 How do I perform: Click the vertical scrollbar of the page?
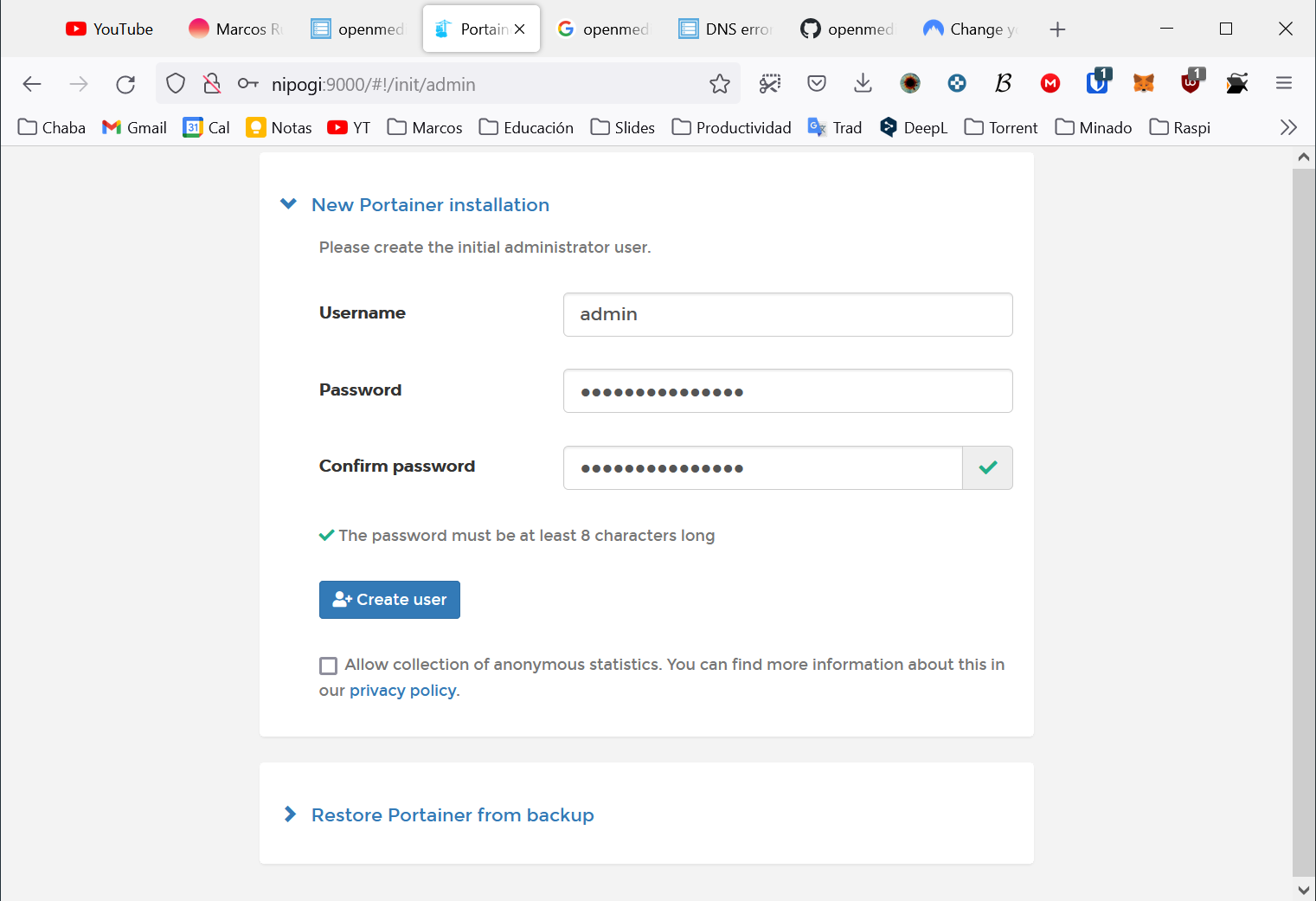[1303, 519]
